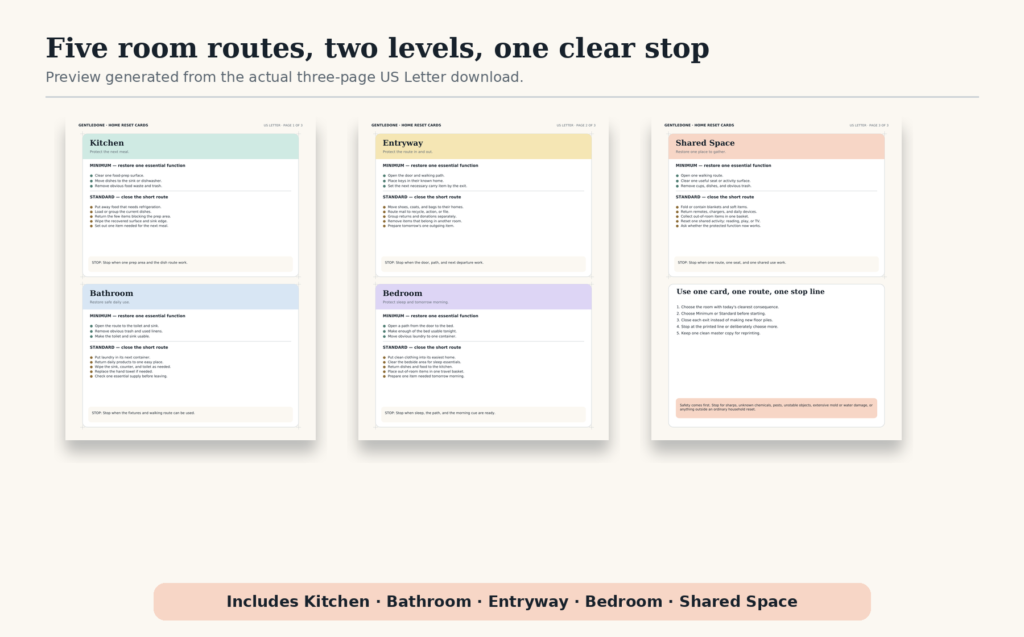Click the mint green Kitchen header band
The image size is (1024, 637).
pos(191,146)
